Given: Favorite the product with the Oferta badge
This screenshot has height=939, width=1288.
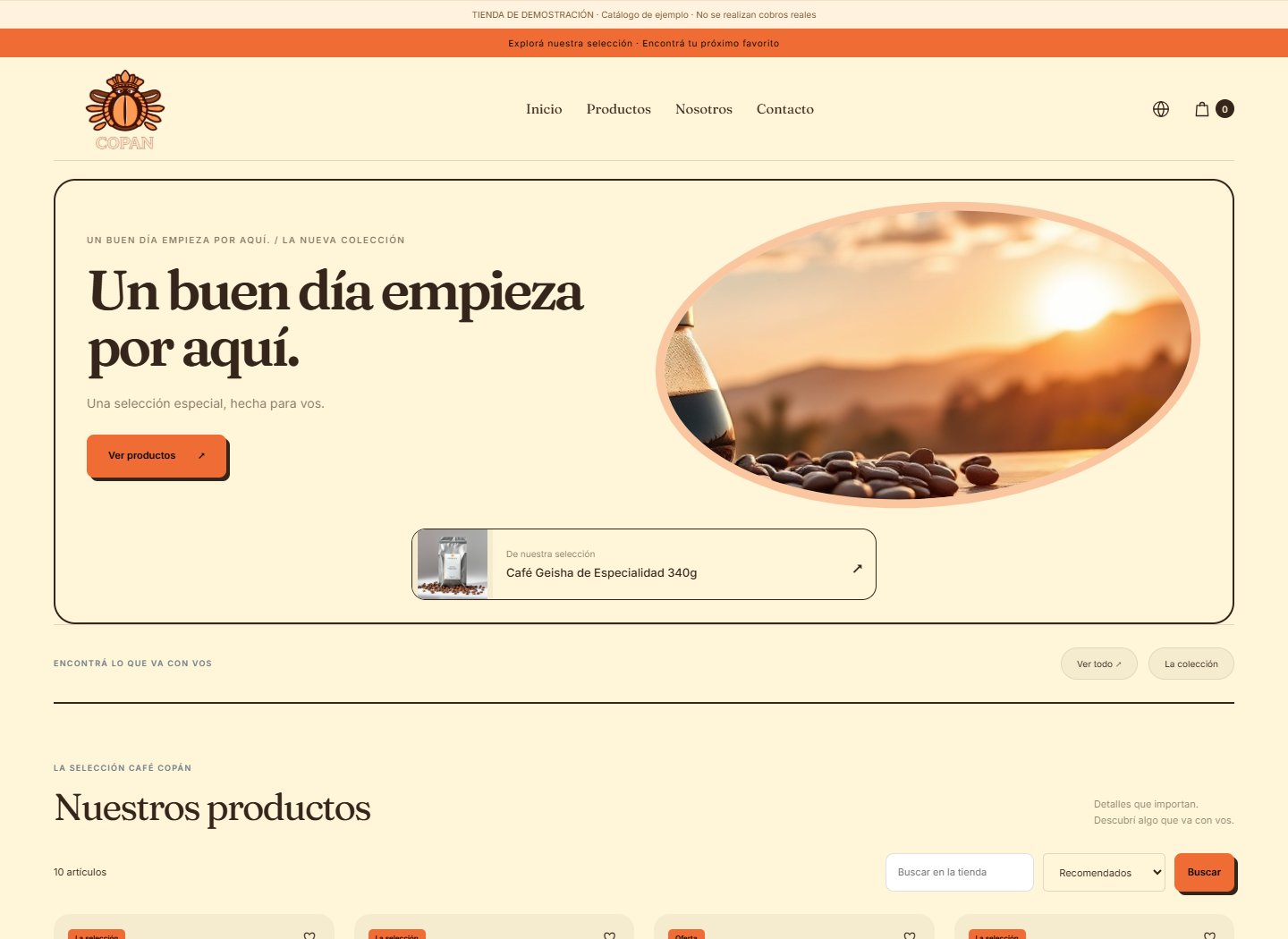Looking at the screenshot, I should (x=910, y=935).
